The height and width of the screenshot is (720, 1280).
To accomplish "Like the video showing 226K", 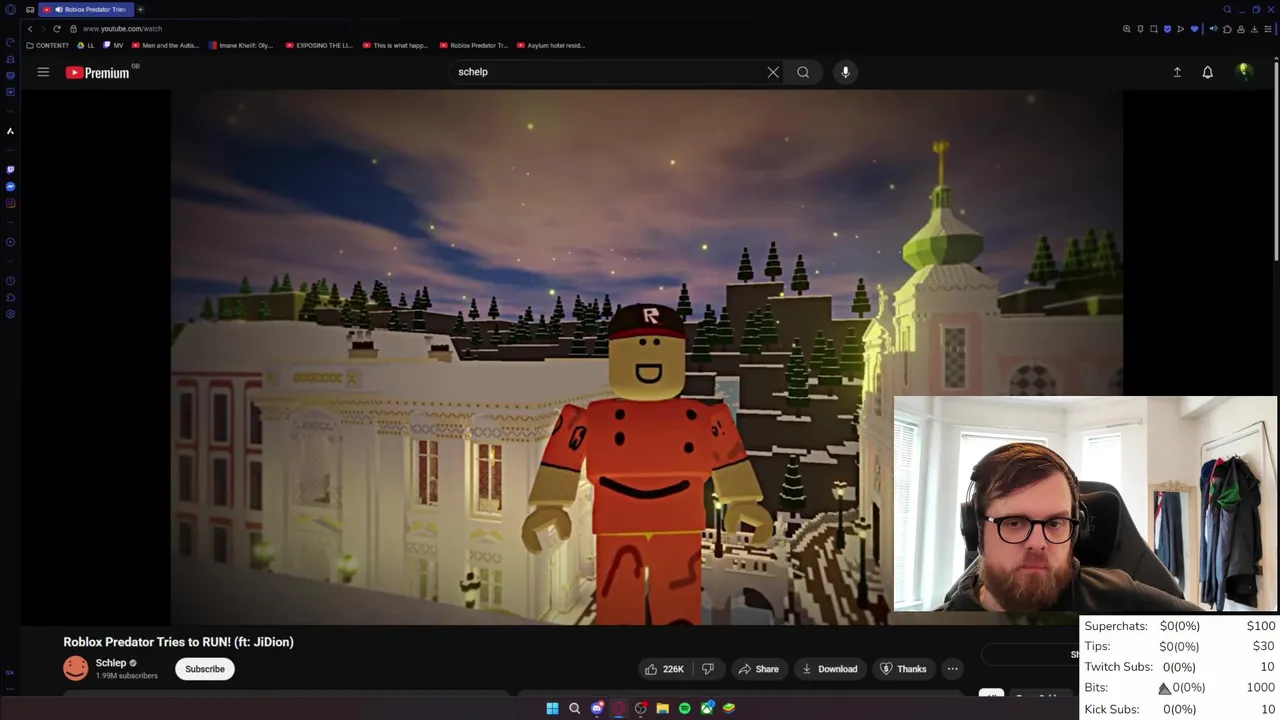I will tap(665, 669).
